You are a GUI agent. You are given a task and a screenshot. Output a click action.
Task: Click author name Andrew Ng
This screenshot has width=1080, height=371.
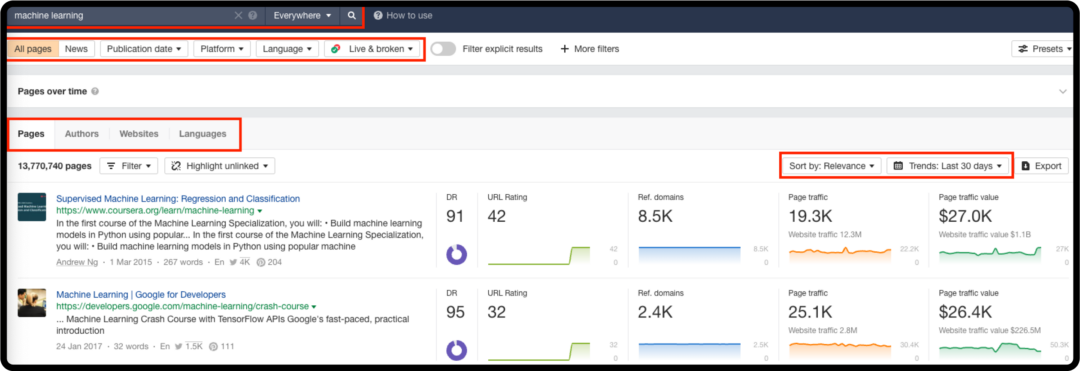[x=76, y=262]
